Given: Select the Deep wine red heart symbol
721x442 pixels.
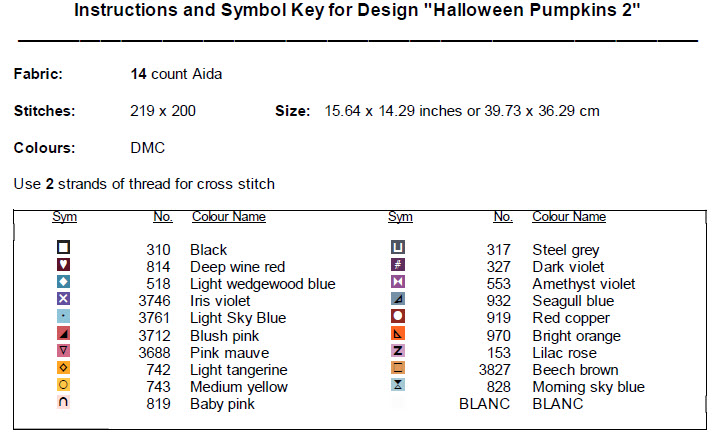Looking at the screenshot, I should pyautogui.click(x=64, y=265).
